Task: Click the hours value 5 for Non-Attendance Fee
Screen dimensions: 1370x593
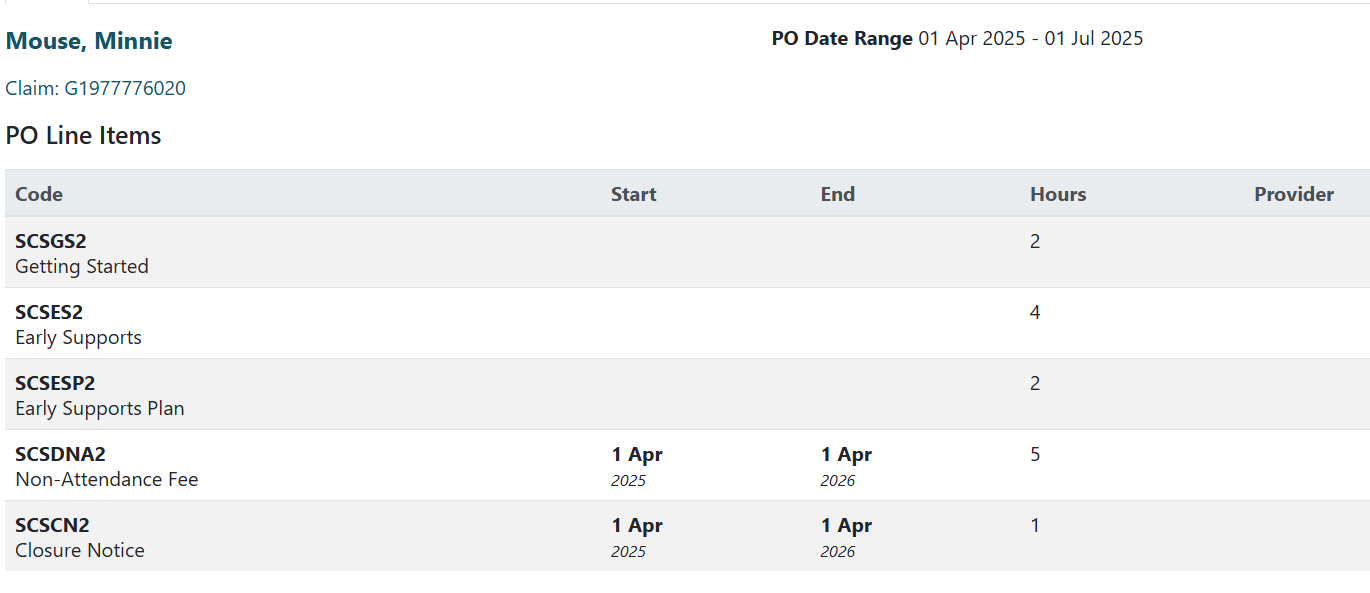Action: pos(1035,454)
